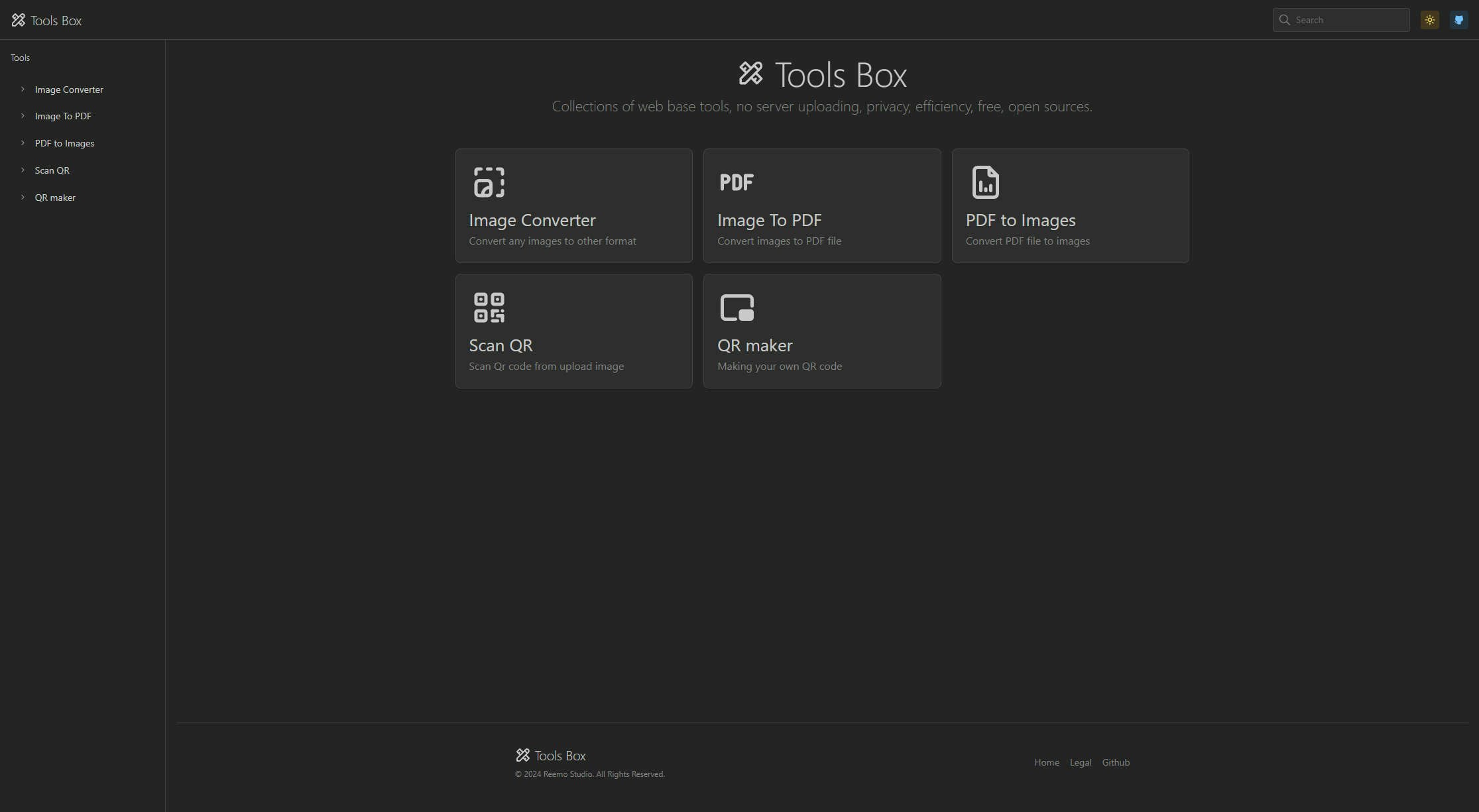Click 'Making your own QR code' description
The image size is (1479, 812).
pos(780,367)
